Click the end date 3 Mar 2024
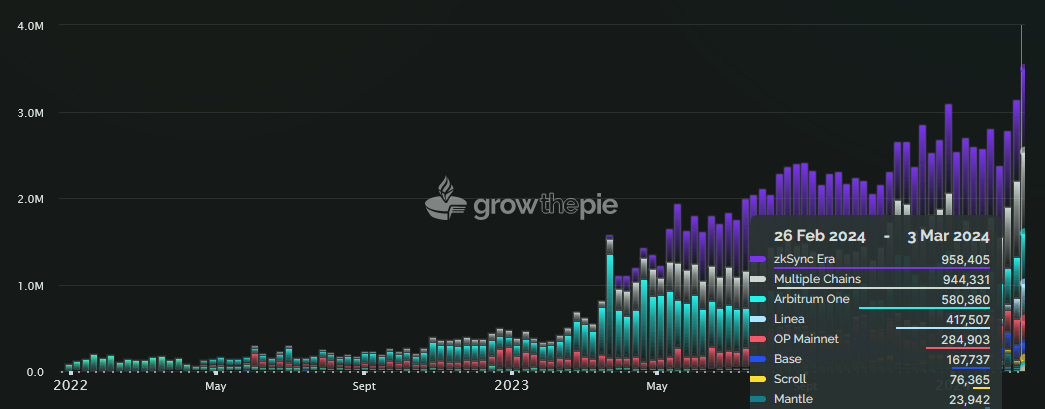This screenshot has height=409, width=1045. 948,236
